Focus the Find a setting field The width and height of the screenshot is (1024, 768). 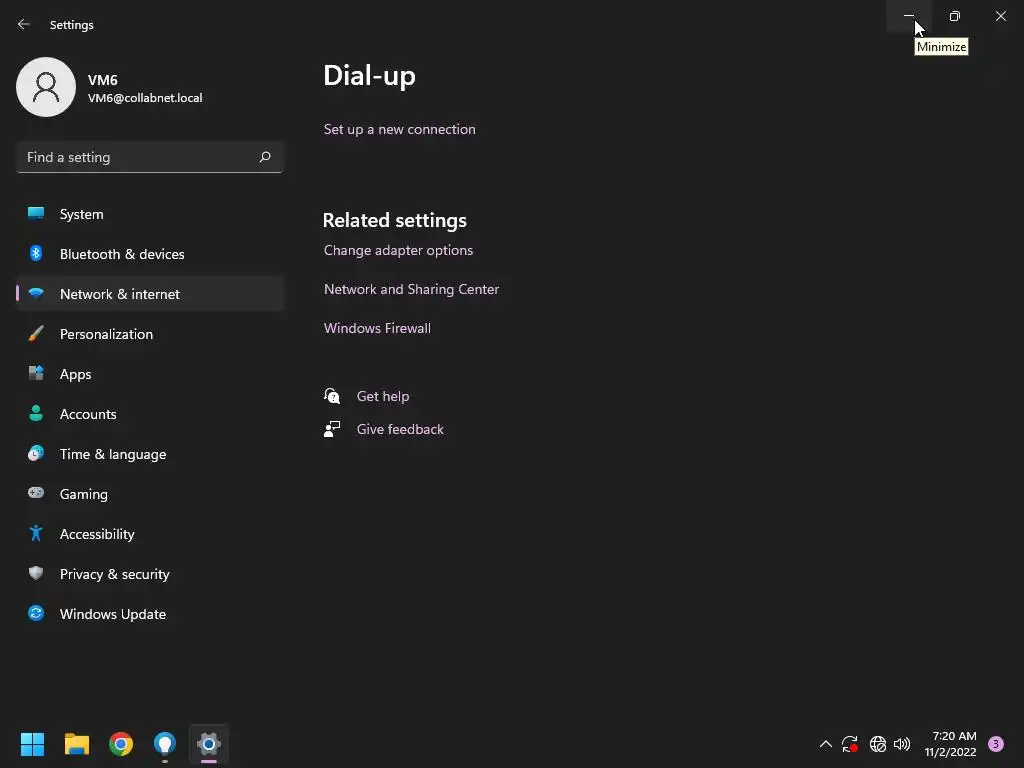point(150,157)
